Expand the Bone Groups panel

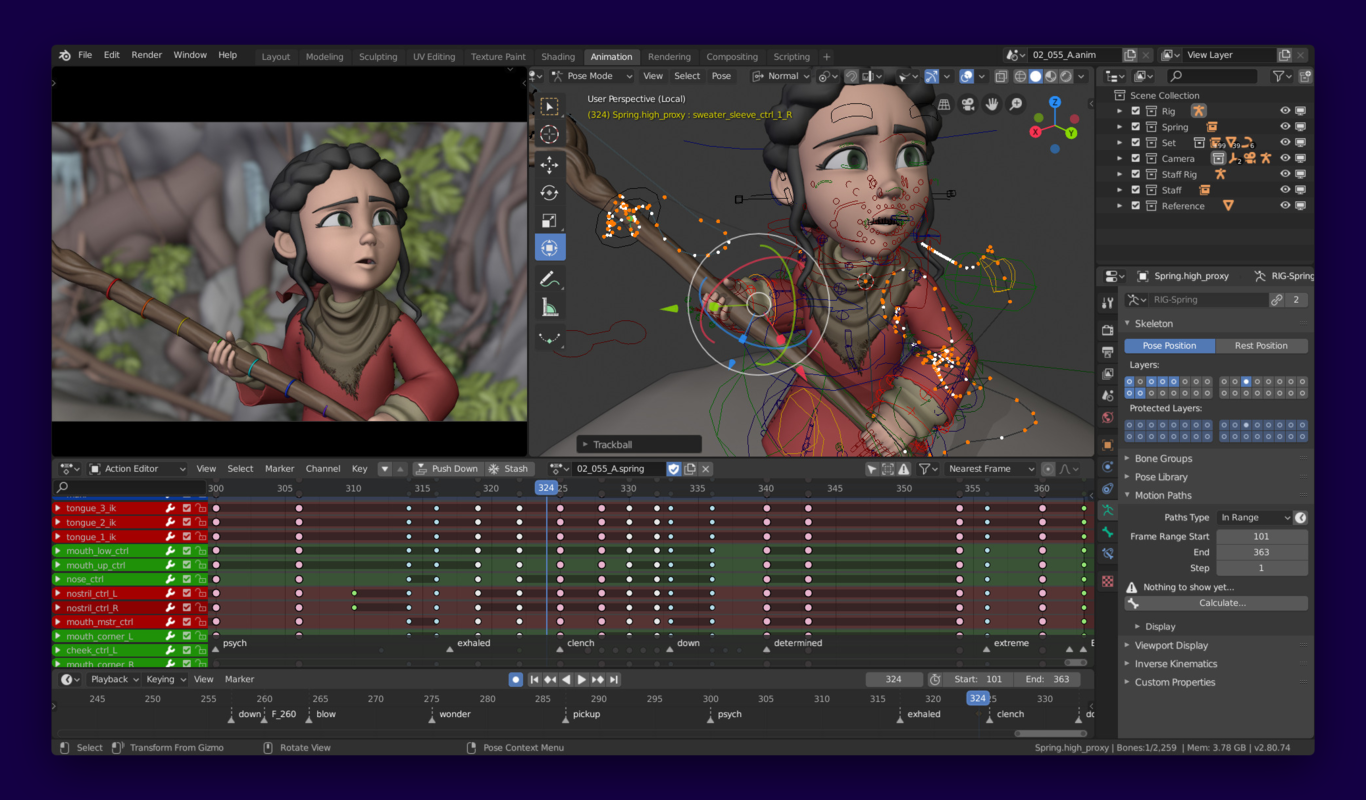coord(1163,458)
